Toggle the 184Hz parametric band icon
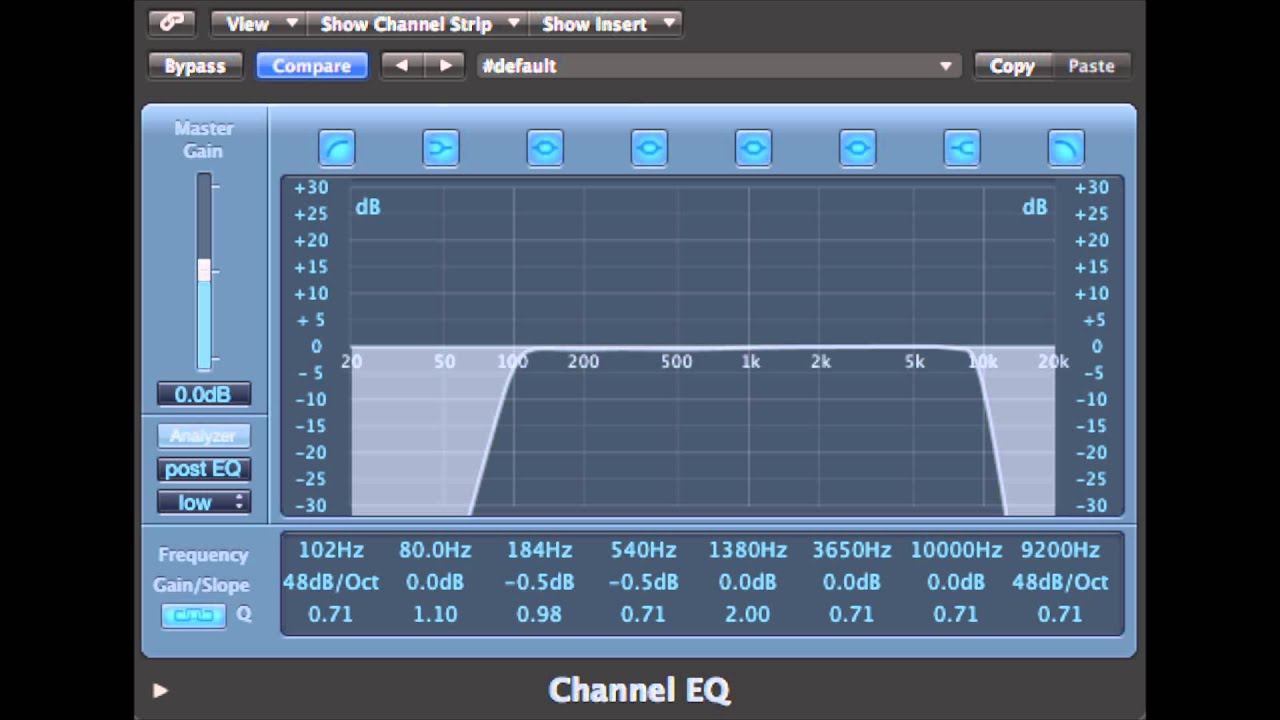Image resolution: width=1280 pixels, height=720 pixels. [x=545, y=149]
